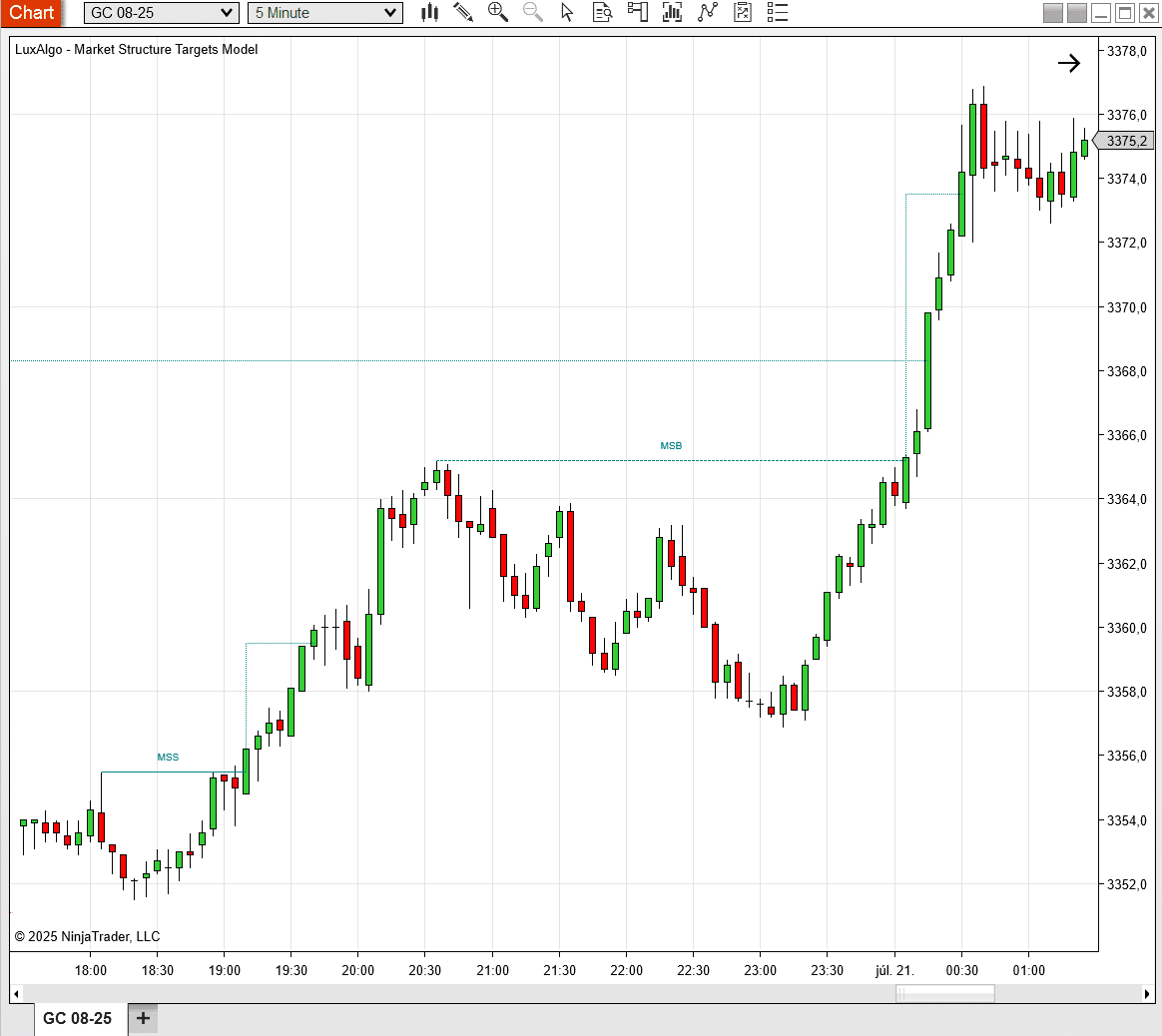Screen dimensions: 1162x1036
Task: Add a new tab with plus button
Action: (143, 1018)
